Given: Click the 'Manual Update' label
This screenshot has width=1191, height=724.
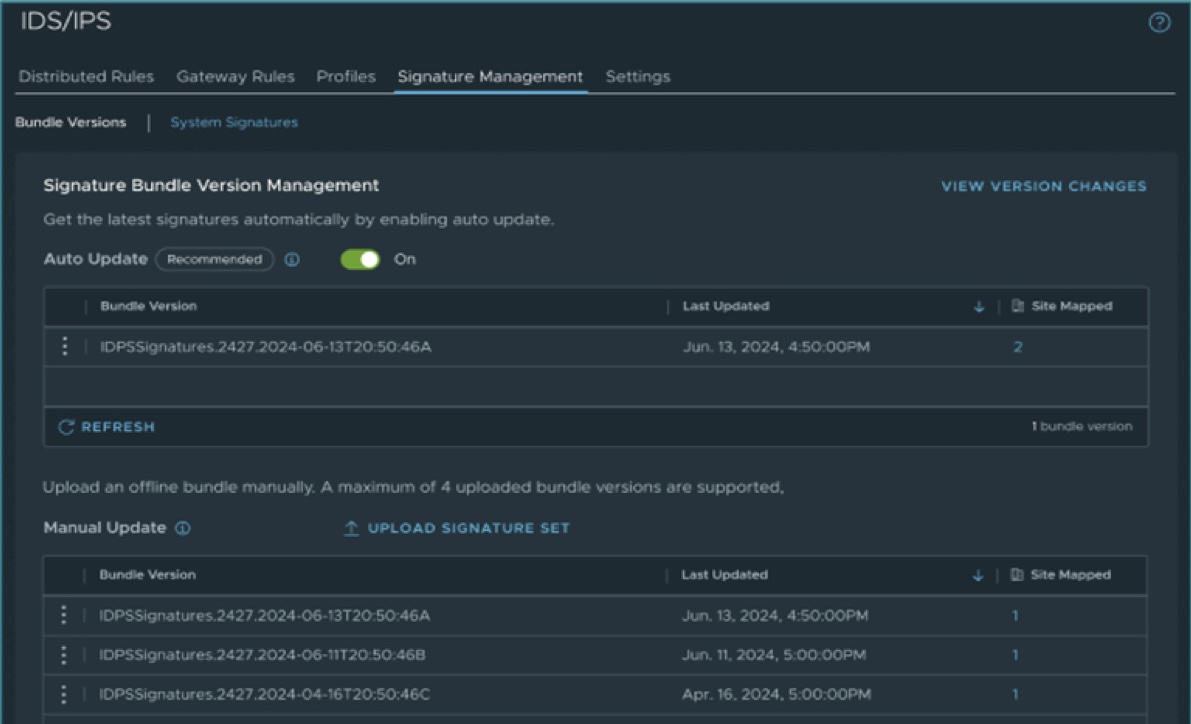Looking at the screenshot, I should click(105, 528).
